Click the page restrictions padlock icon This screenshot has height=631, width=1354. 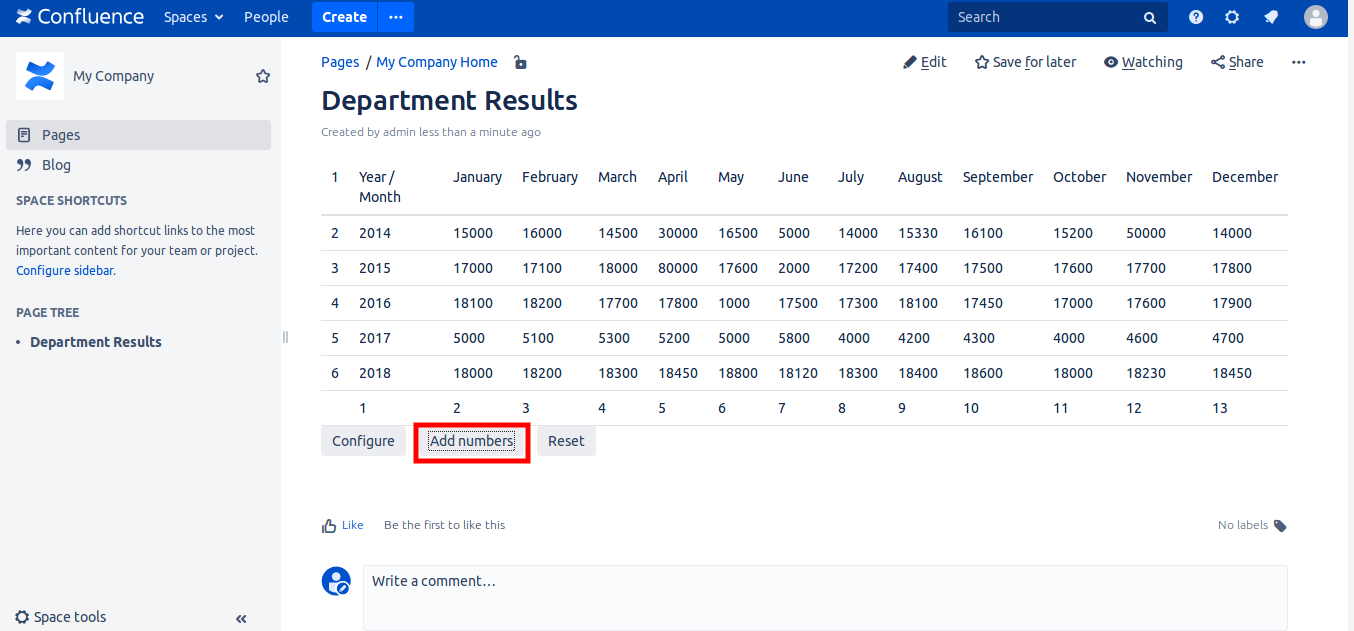click(x=520, y=62)
